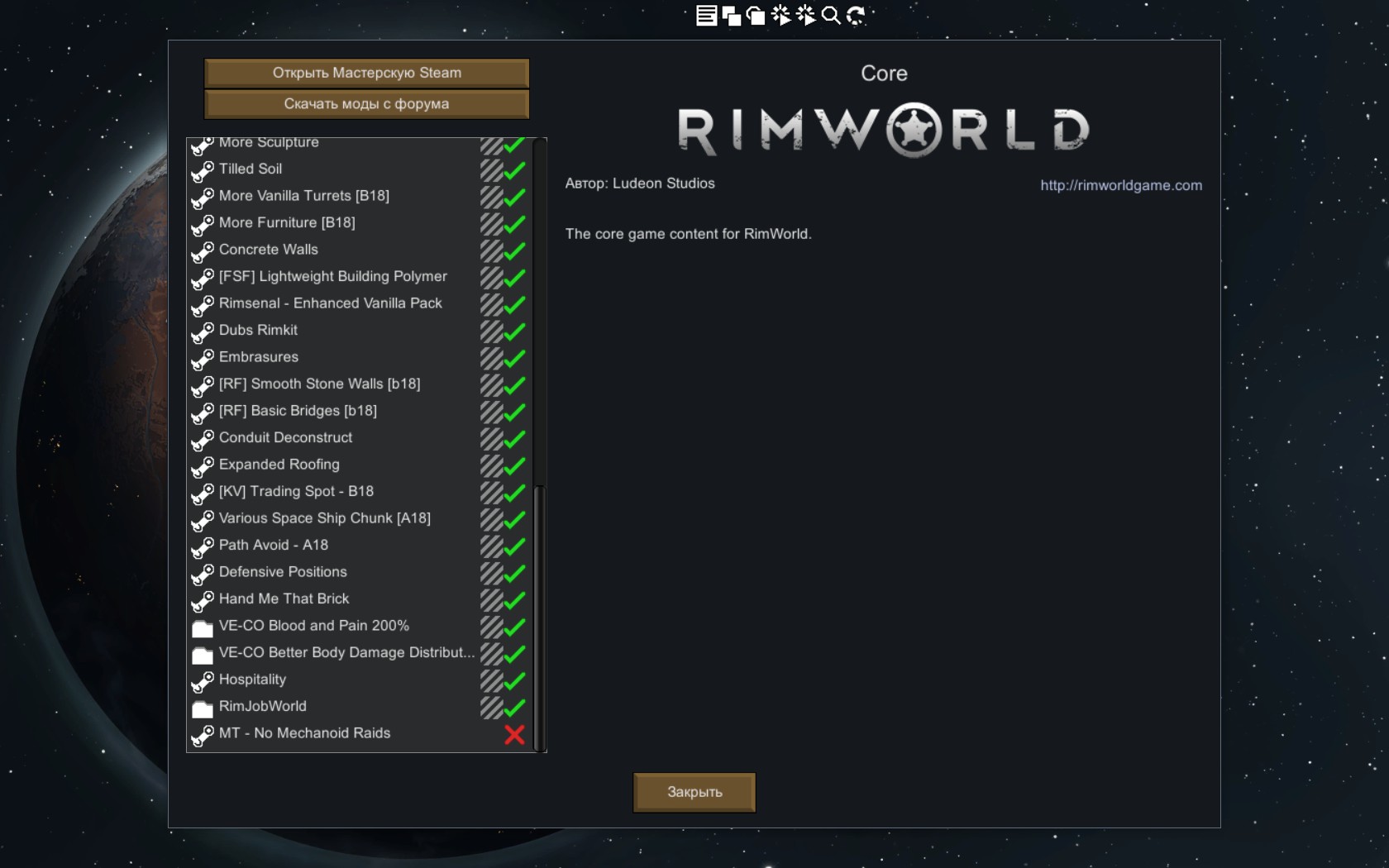Grab the striped reorder handle for Concrete Walls

point(491,251)
